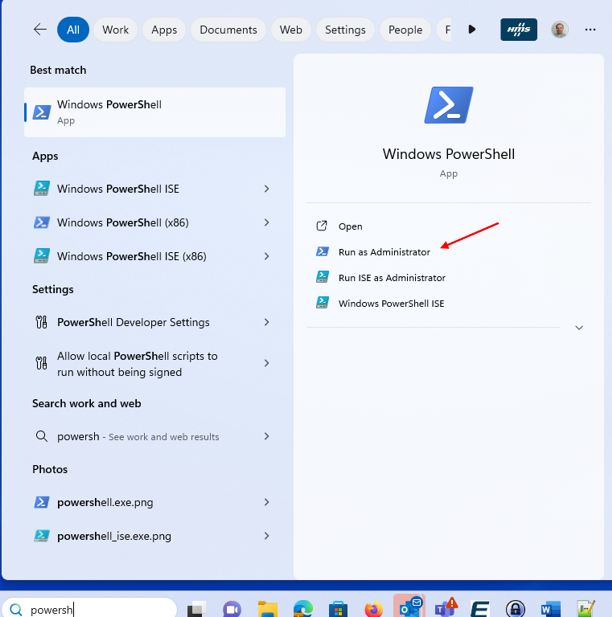Expand the powersh work and web results chevron
Viewport: 612px width, 617px height.
[266, 436]
